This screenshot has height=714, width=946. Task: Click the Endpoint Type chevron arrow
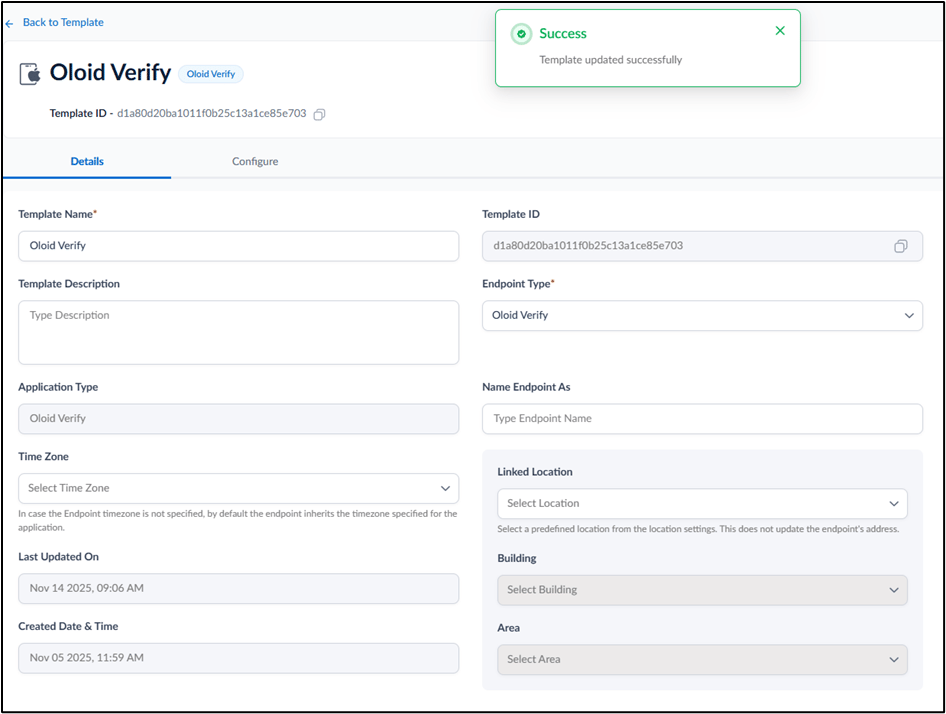pyautogui.click(x=909, y=316)
